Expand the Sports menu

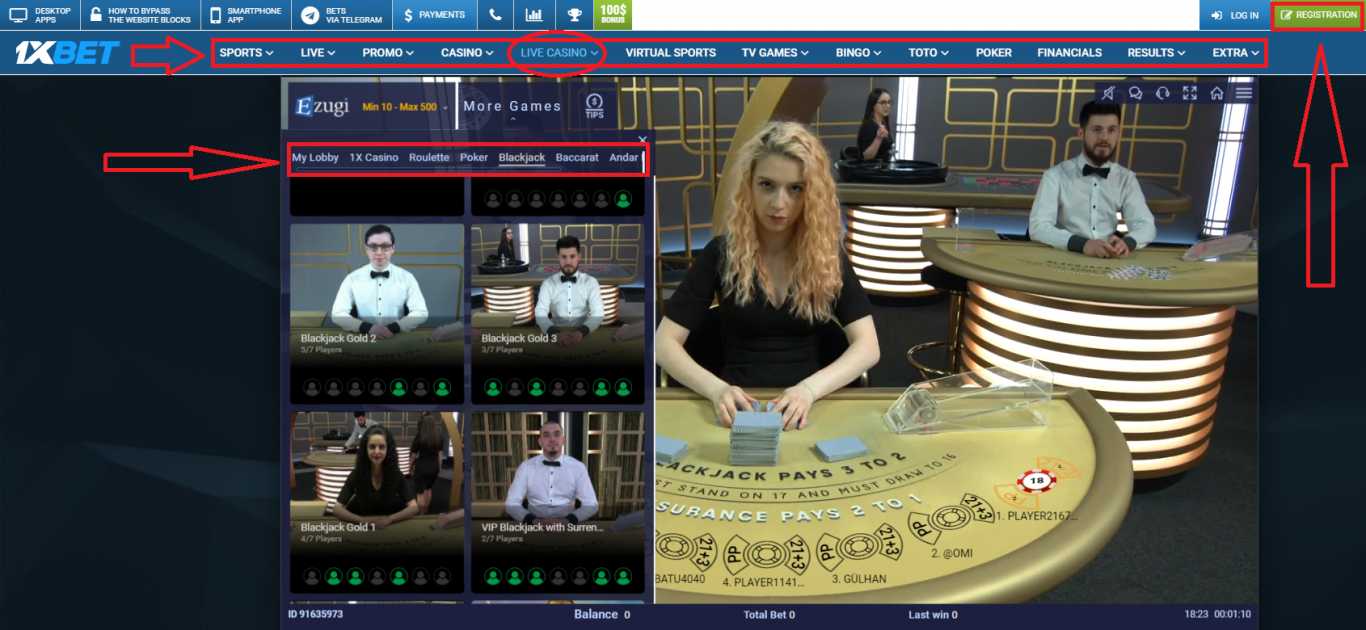point(246,53)
